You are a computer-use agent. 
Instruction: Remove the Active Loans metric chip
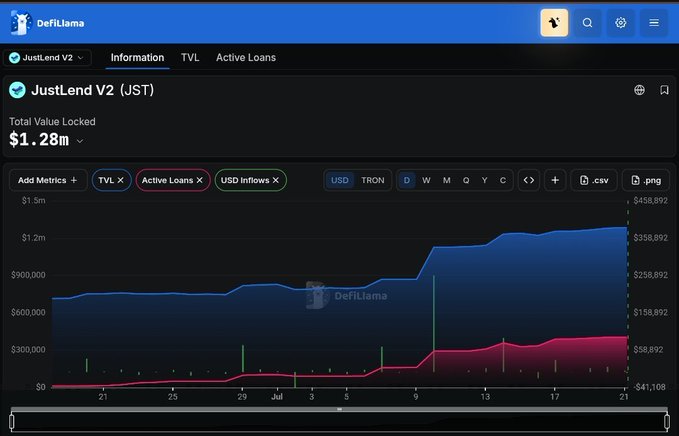200,180
